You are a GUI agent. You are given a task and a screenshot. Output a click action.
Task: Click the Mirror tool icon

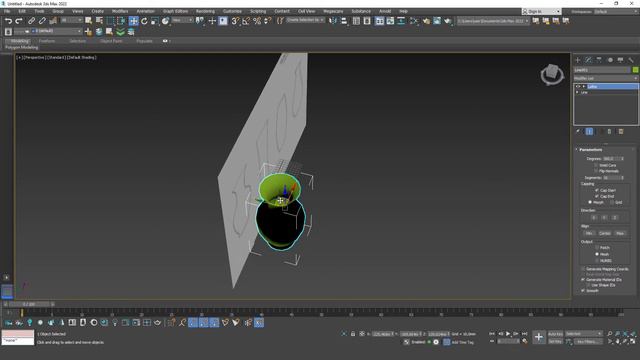coord(333,21)
